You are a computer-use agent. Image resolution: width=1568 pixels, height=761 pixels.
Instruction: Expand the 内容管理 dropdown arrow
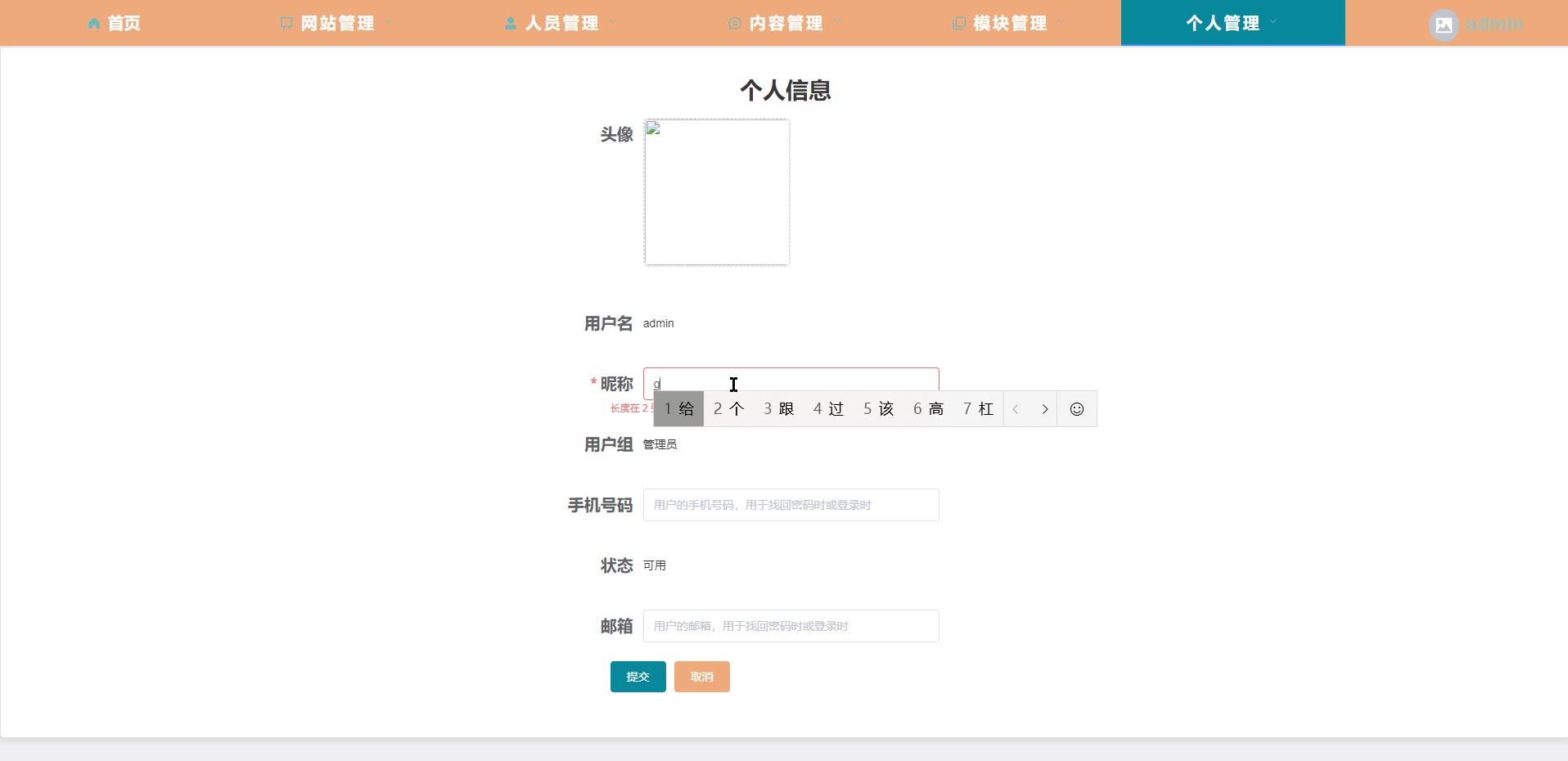[837, 22]
